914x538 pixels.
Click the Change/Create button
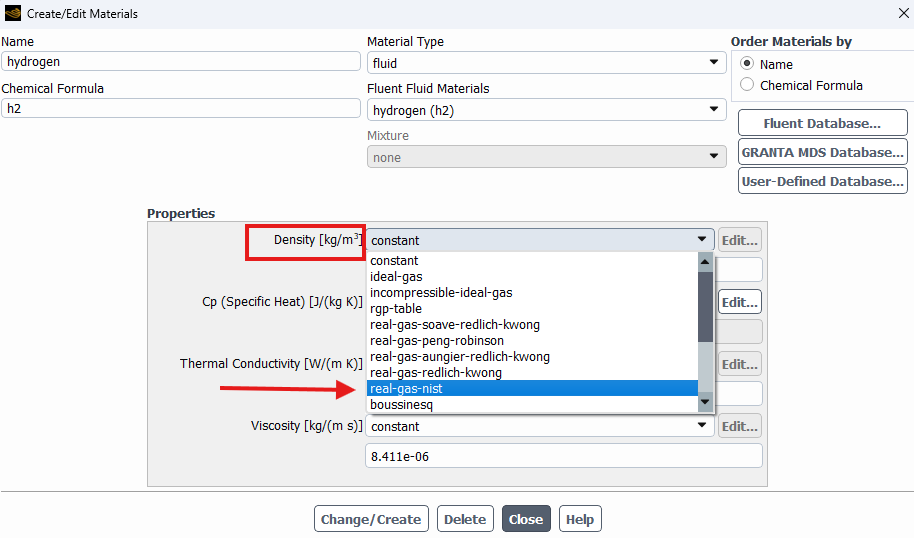(371, 519)
